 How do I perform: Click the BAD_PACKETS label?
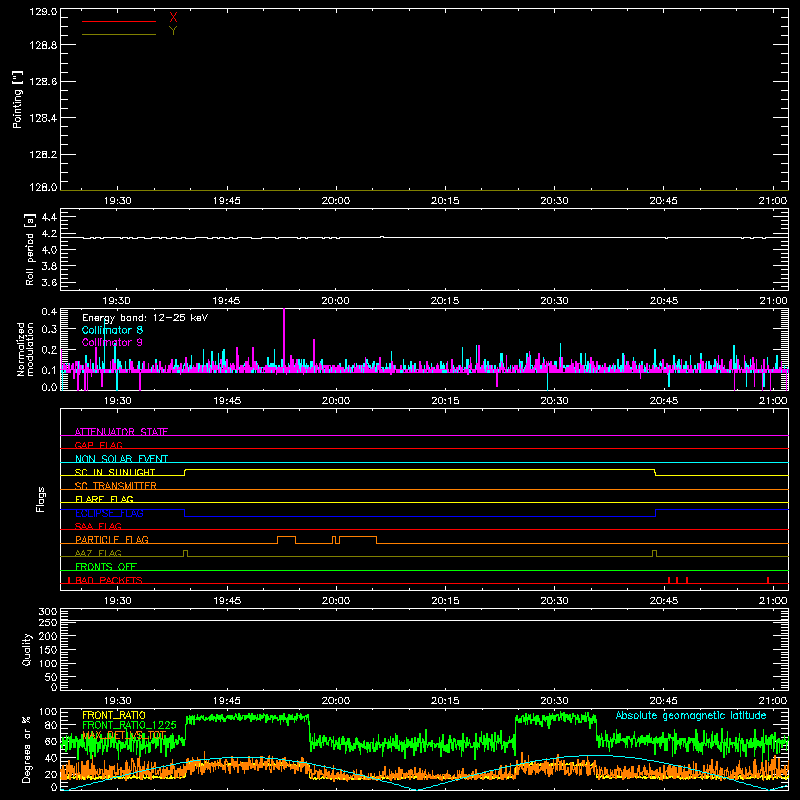109,580
